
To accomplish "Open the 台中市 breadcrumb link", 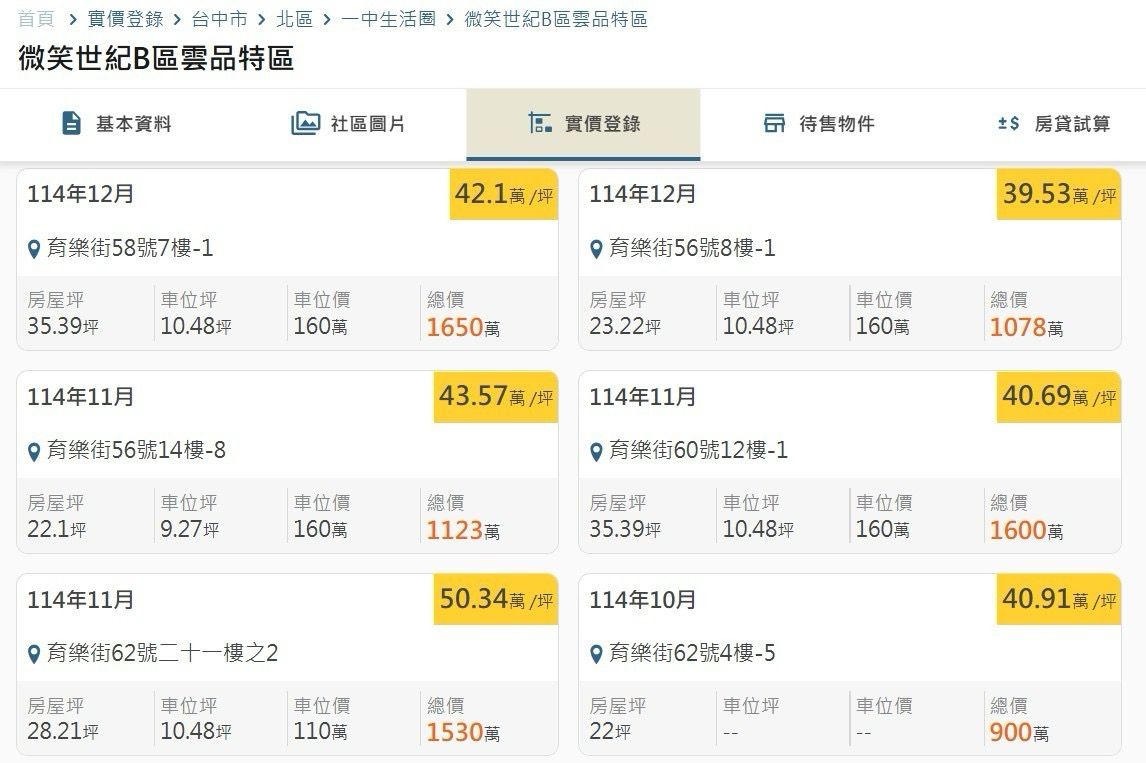I will [x=218, y=19].
